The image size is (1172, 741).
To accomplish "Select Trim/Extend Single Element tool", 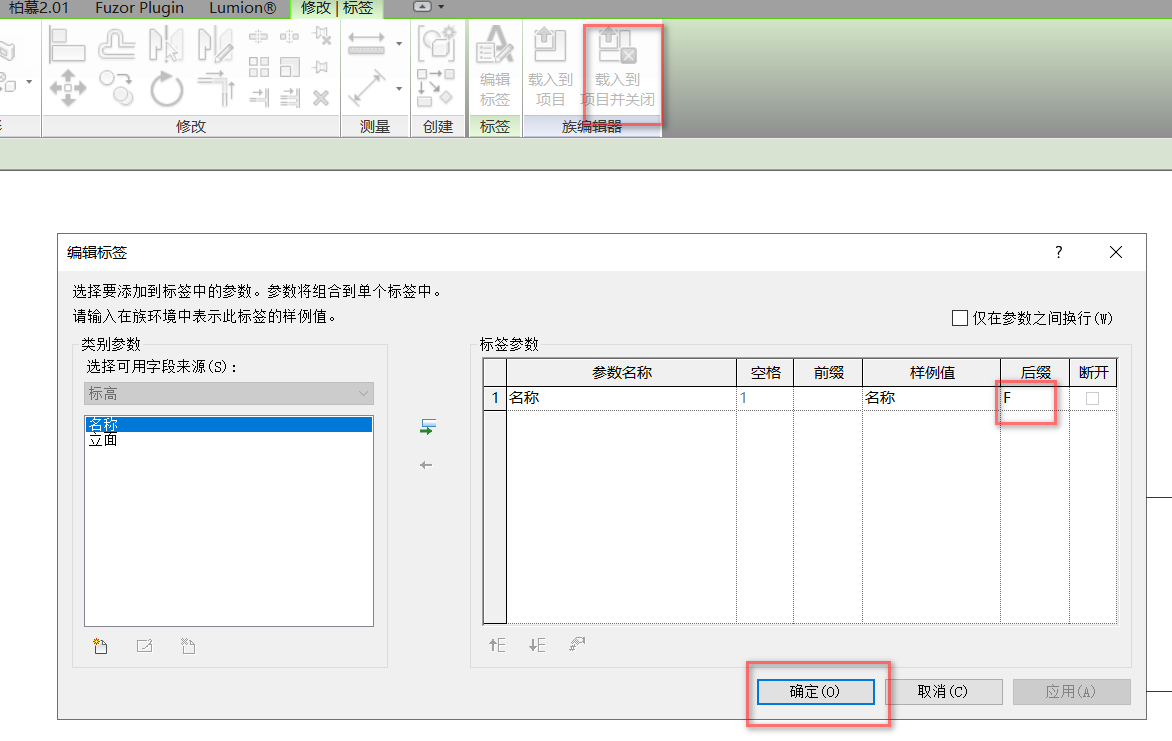I will (x=259, y=97).
